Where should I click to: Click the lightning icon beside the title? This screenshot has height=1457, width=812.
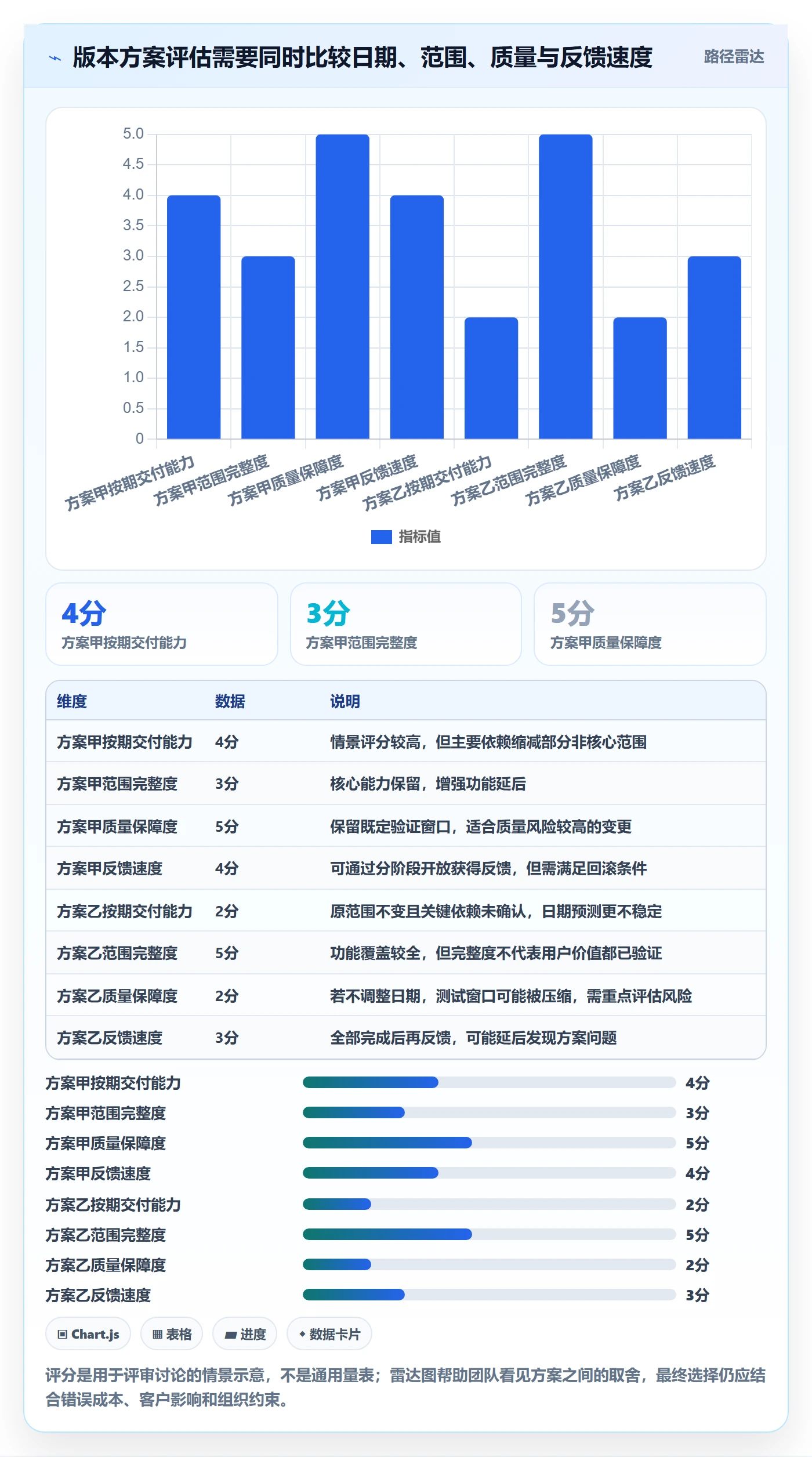coord(55,58)
